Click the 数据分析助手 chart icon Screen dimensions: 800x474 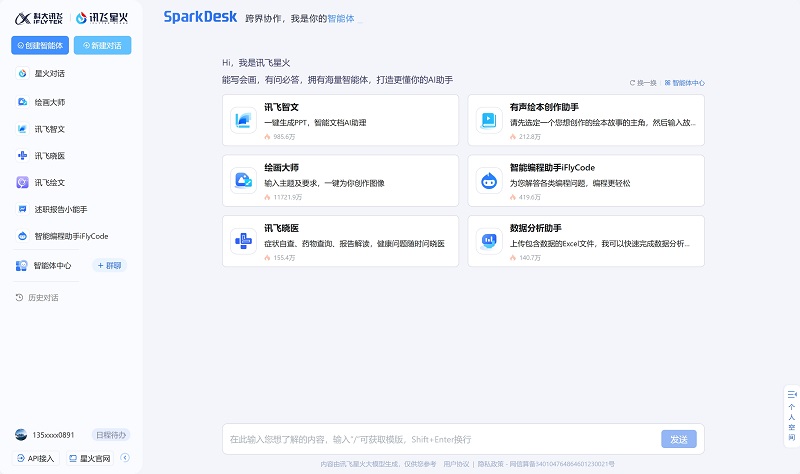pyautogui.click(x=489, y=241)
